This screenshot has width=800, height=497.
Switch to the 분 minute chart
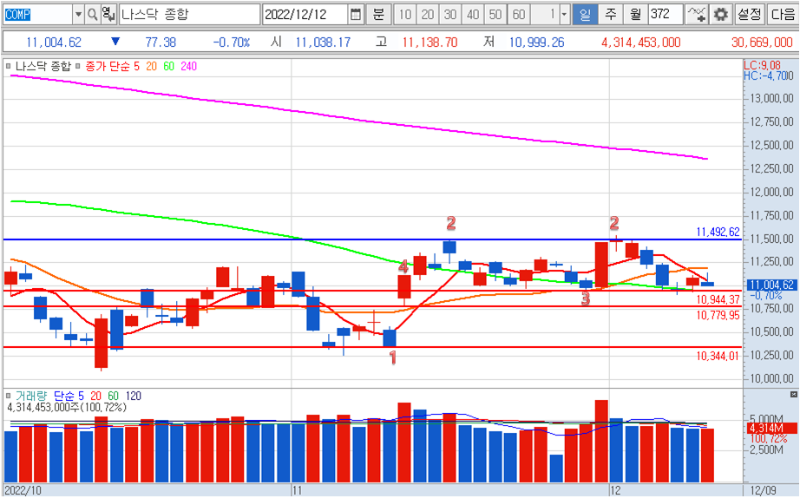click(378, 14)
